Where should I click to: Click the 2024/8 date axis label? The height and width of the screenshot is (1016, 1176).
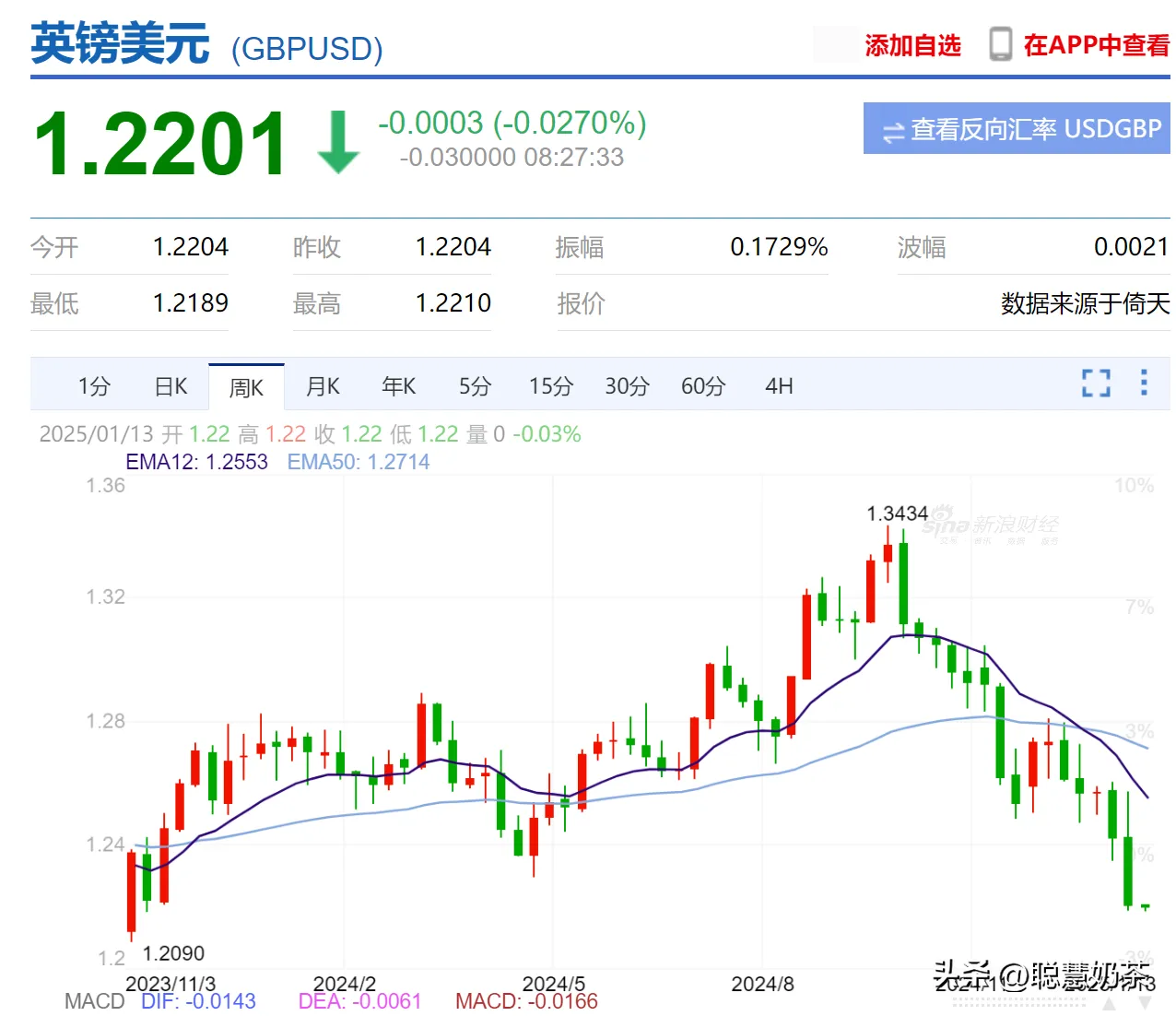[763, 984]
